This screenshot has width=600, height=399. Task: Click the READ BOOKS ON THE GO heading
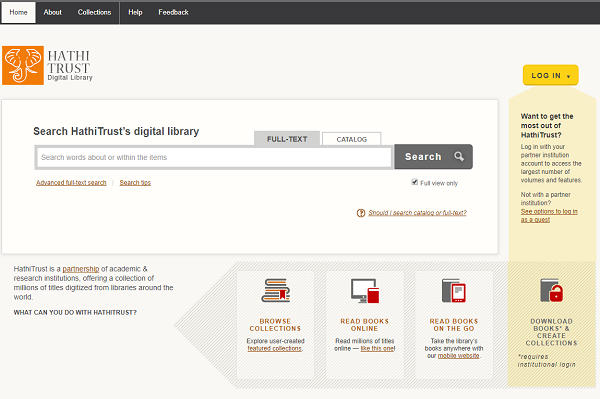[x=453, y=325]
